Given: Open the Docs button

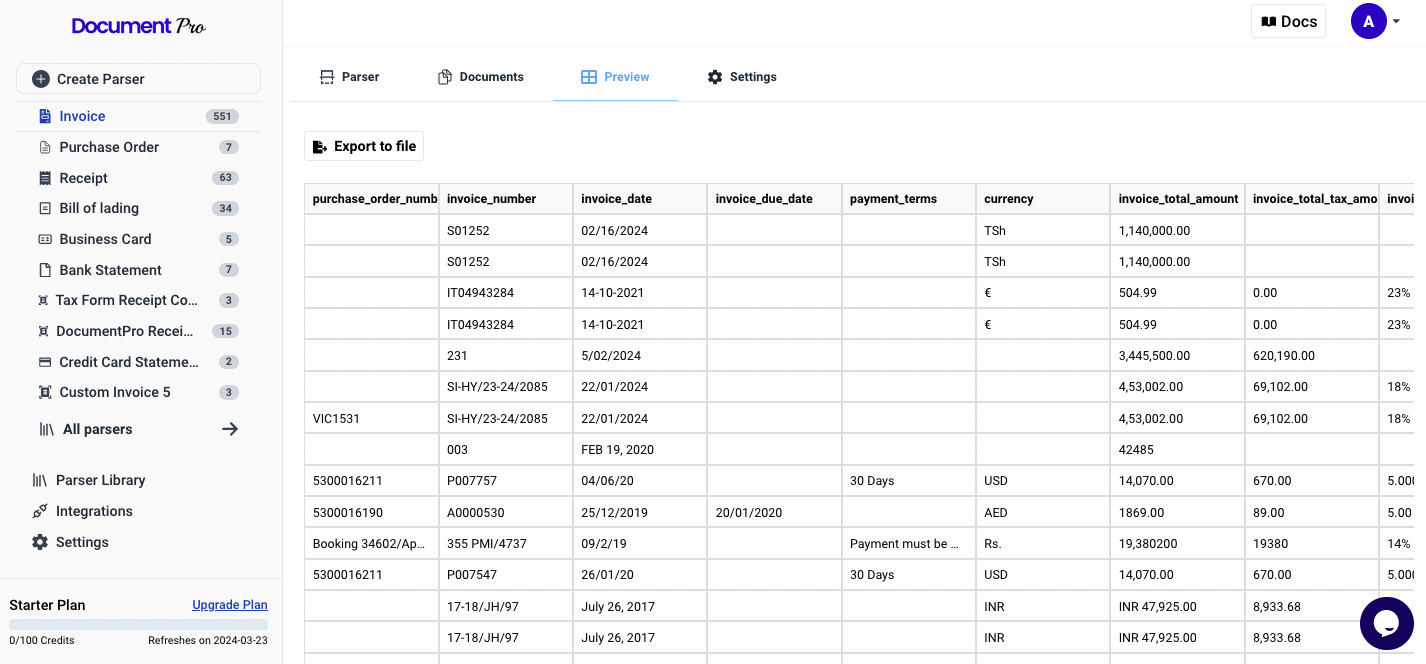Looking at the screenshot, I should [1288, 21].
